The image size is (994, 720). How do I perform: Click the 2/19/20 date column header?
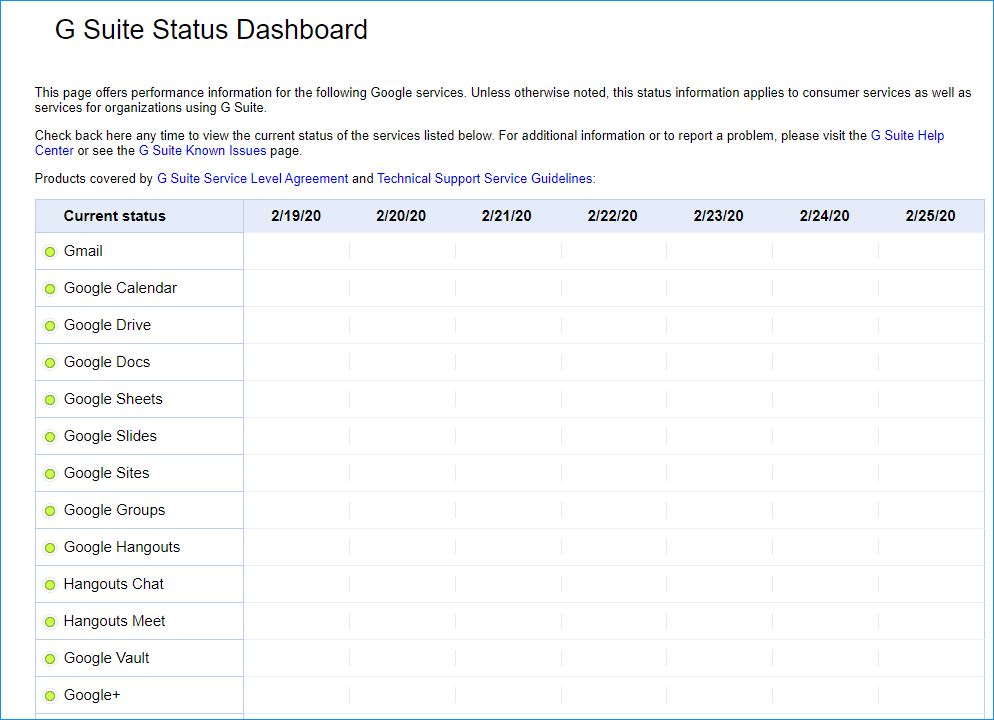pos(296,216)
